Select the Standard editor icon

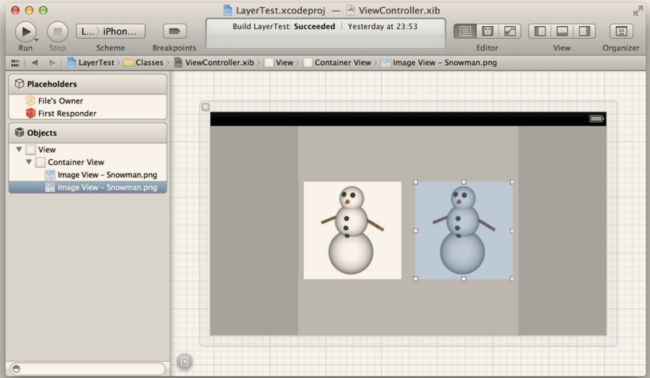point(465,31)
